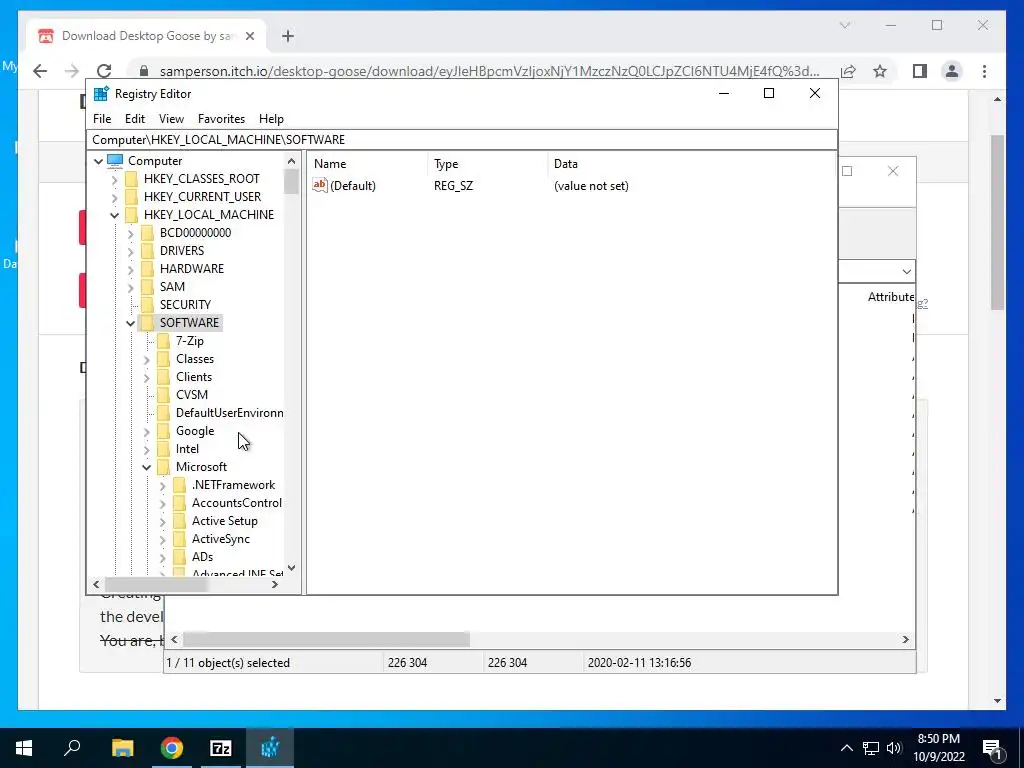Expand the Intel key
This screenshot has width=1024, height=768.
tap(146, 449)
